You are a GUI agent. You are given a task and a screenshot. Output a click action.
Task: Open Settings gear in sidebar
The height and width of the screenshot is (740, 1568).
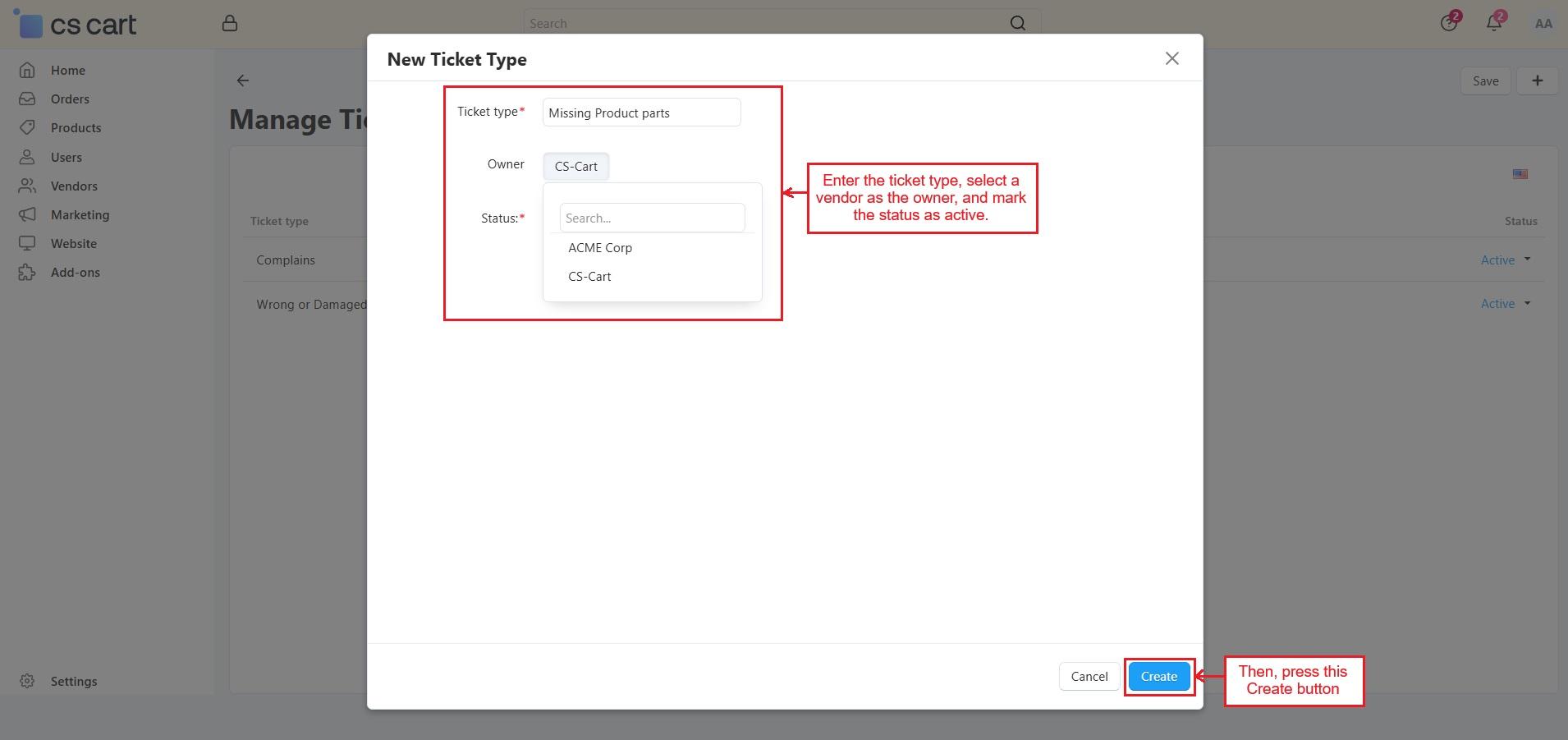click(x=27, y=681)
